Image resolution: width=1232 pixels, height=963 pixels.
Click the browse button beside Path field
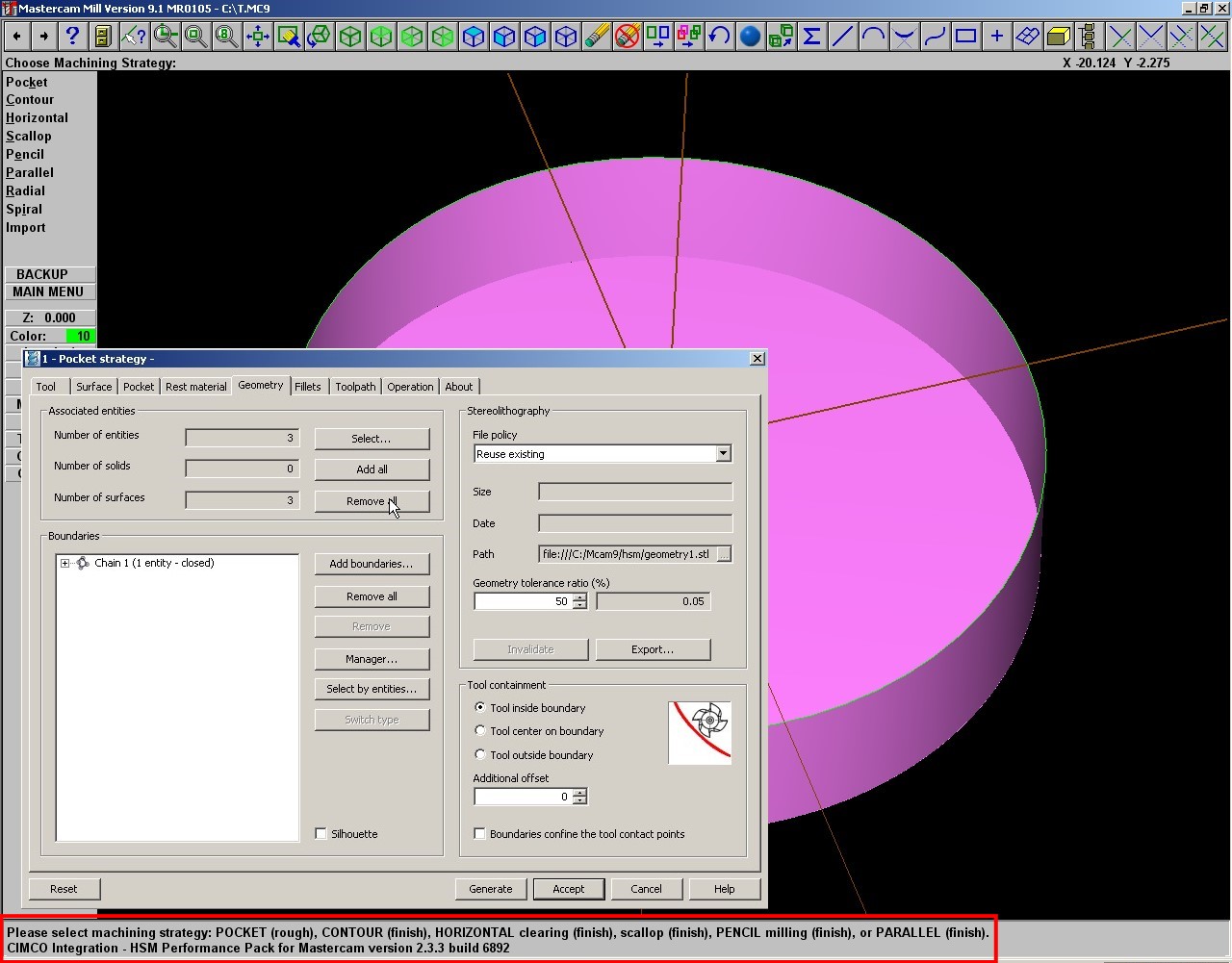click(x=724, y=554)
